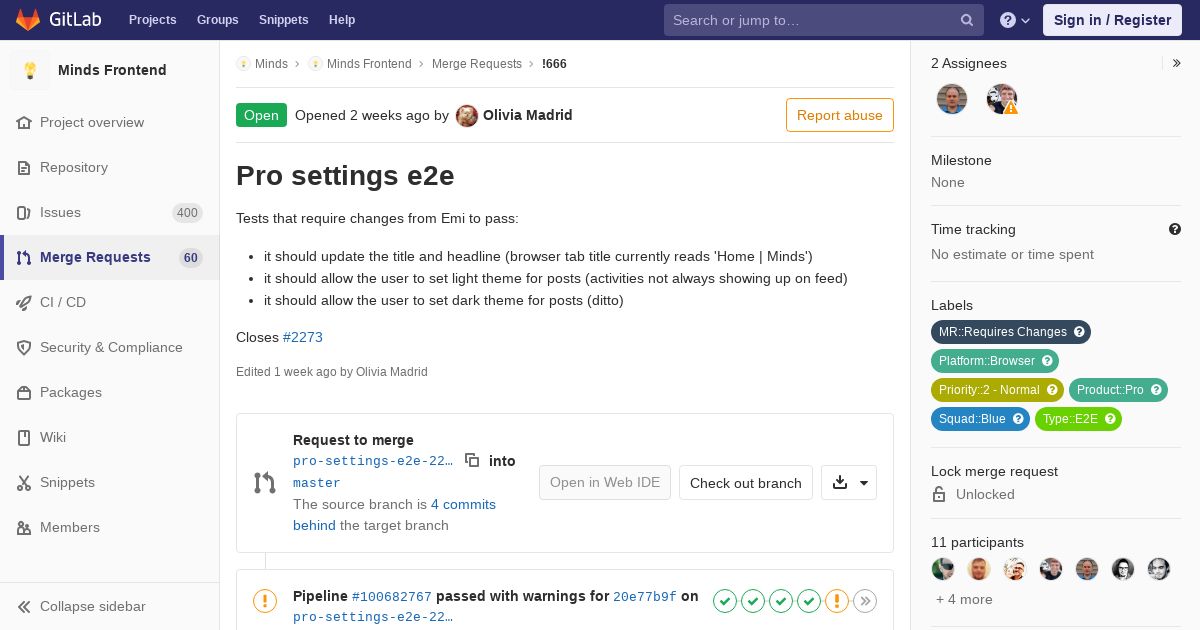This screenshot has width=1200, height=630.
Task: Collapse the left sidebar
Action: point(110,606)
